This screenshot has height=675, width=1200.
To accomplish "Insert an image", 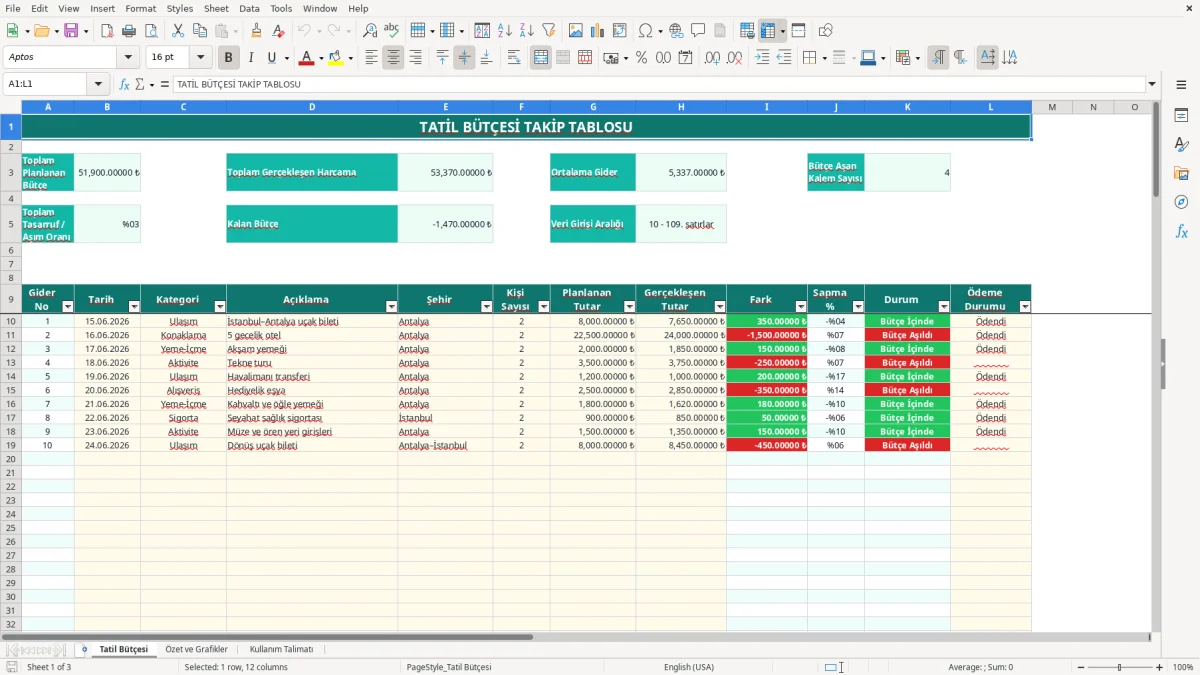I will [x=576, y=31].
